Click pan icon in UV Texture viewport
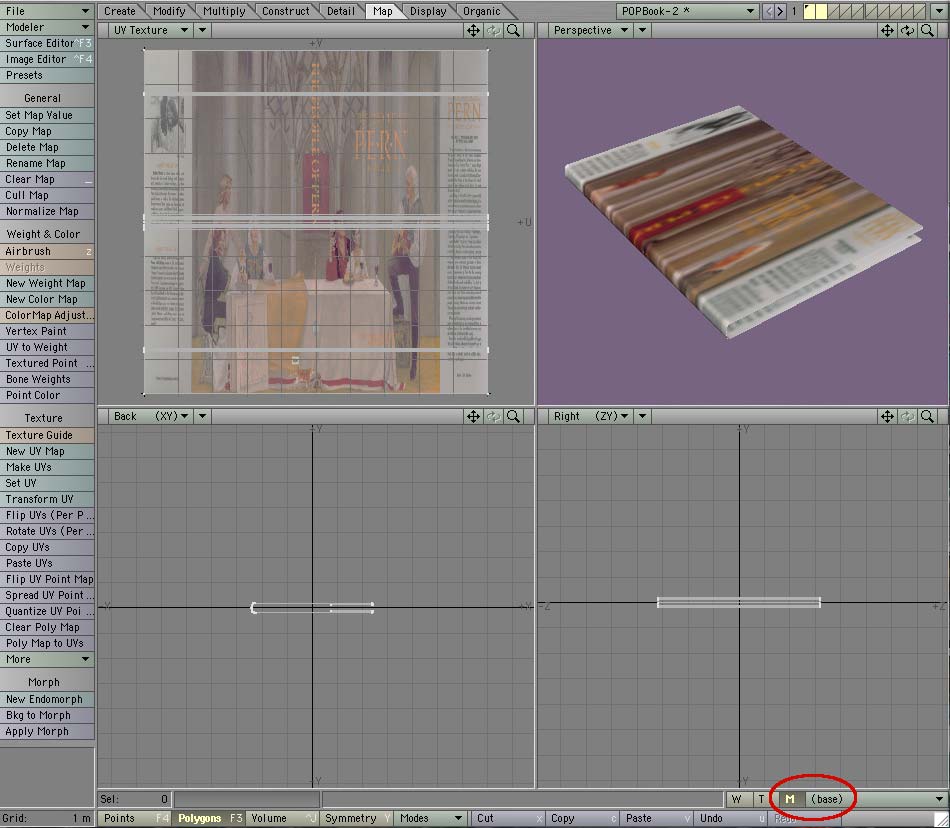 click(473, 30)
